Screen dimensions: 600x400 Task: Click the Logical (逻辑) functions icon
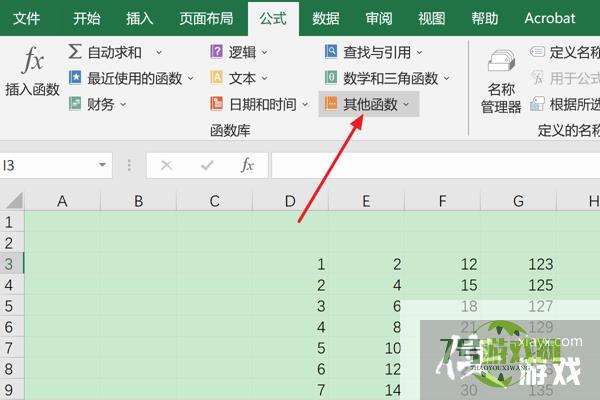(217, 52)
